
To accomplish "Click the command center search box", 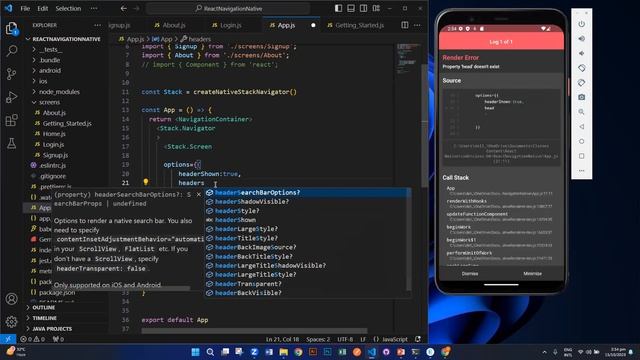I will click(x=229, y=8).
